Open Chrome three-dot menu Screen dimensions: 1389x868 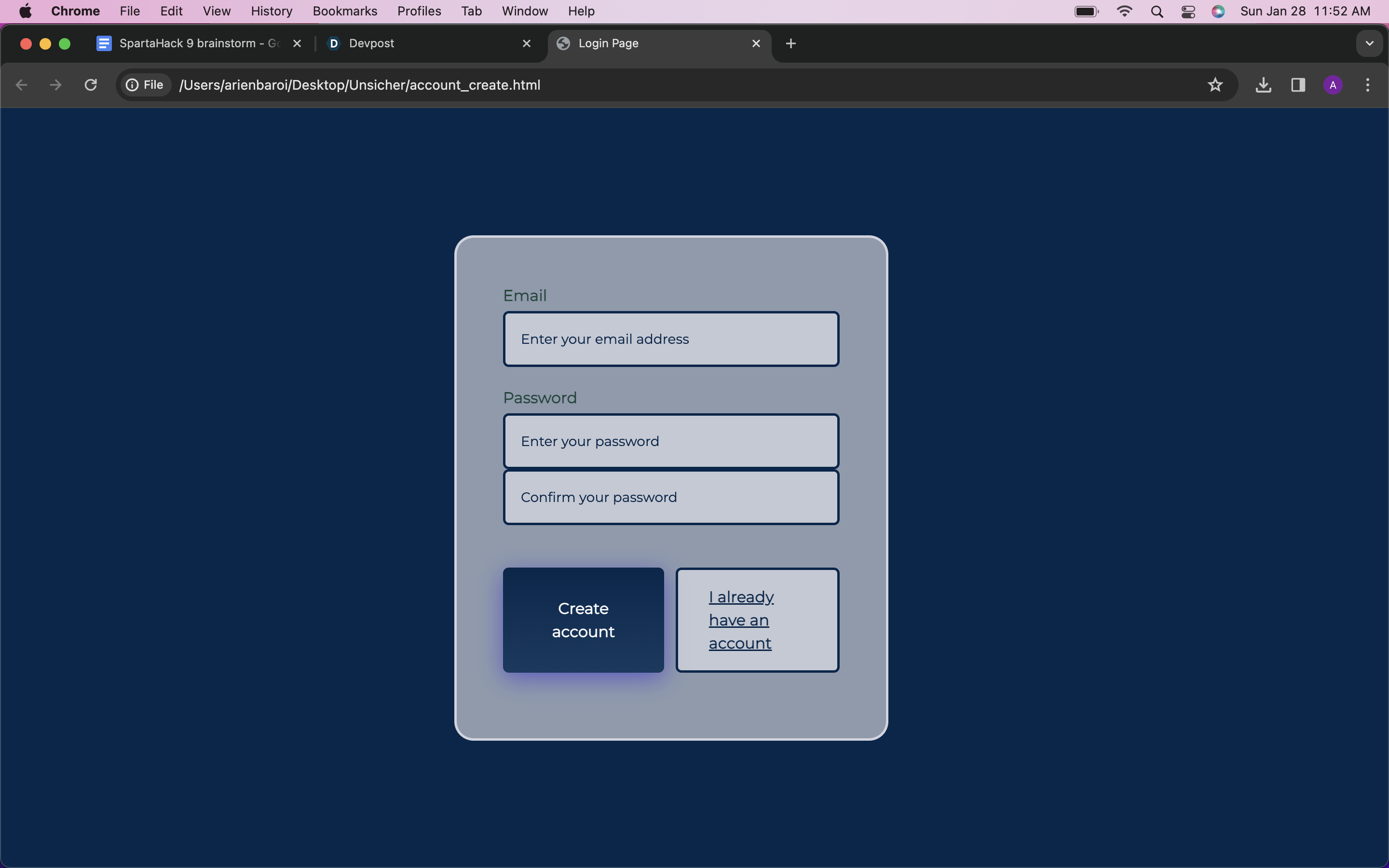[x=1367, y=85]
